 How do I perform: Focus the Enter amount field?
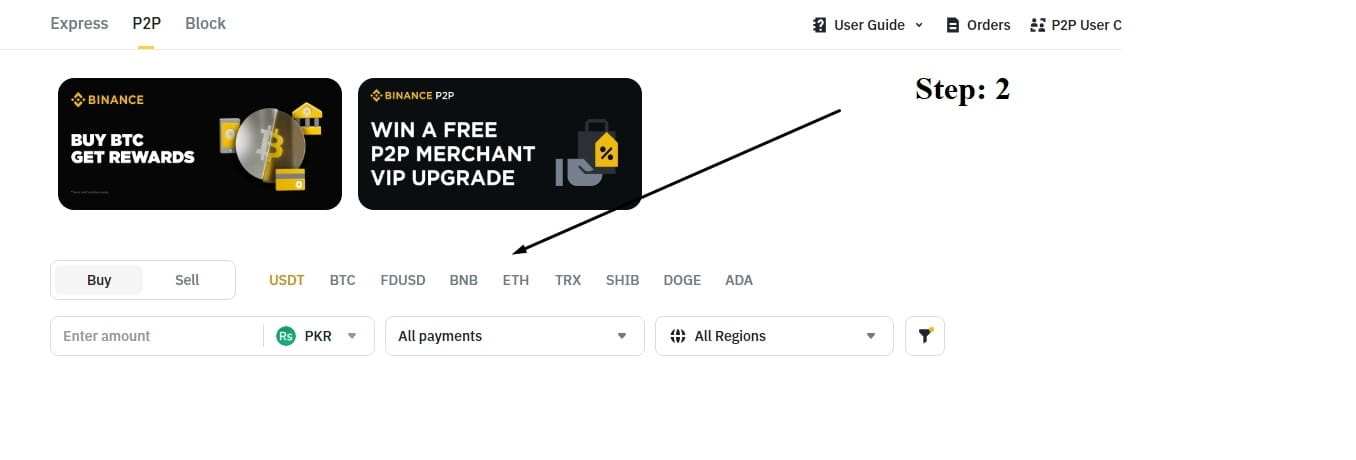[157, 336]
